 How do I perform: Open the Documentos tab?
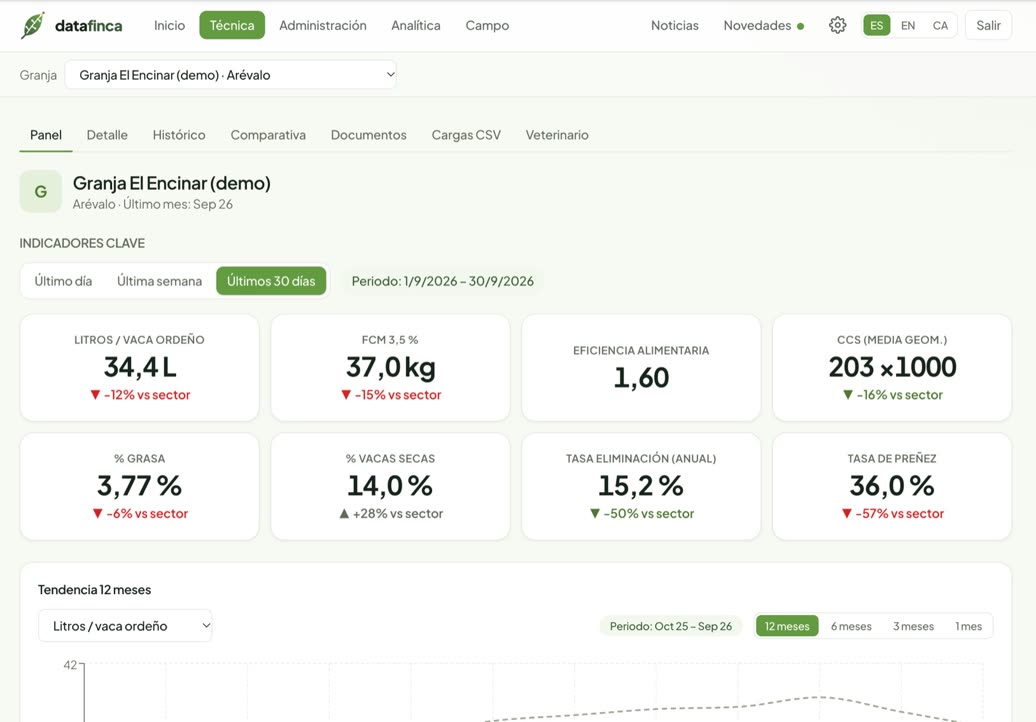(369, 135)
